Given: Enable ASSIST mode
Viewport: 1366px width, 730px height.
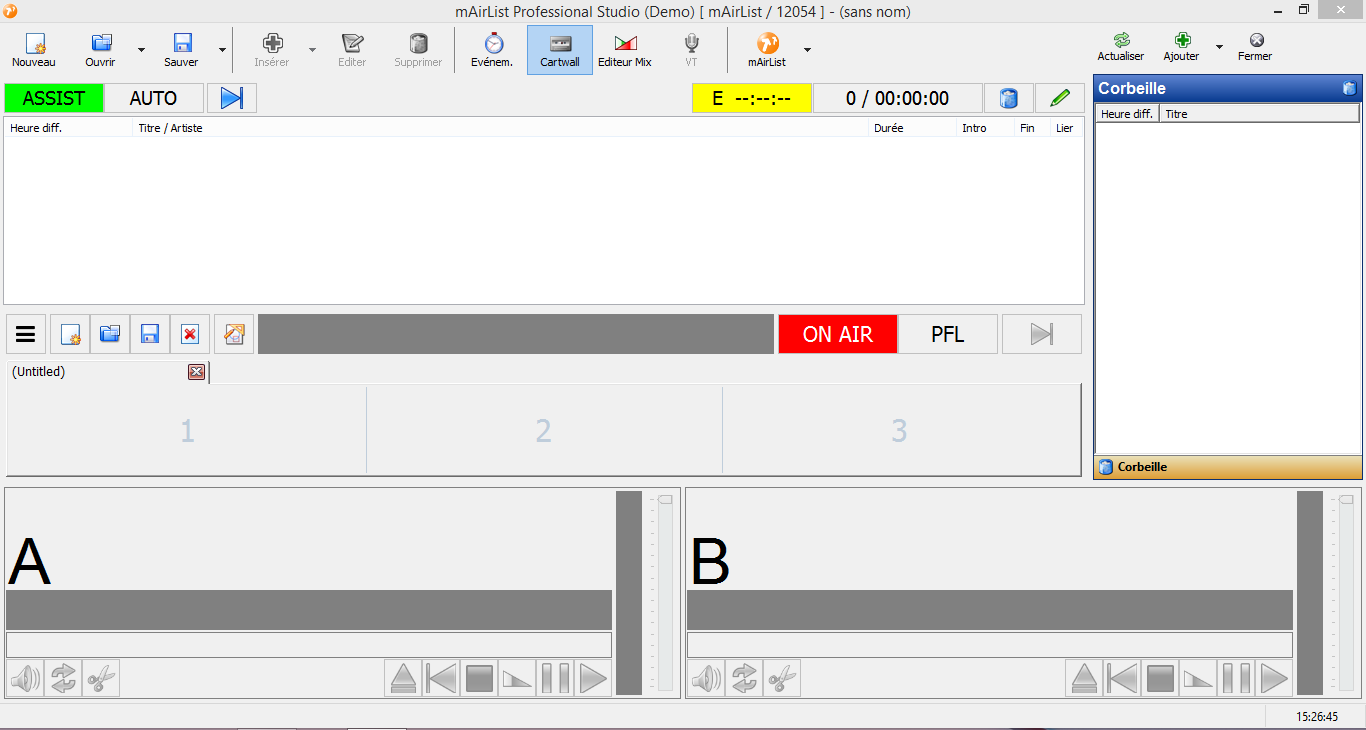Looking at the screenshot, I should [53, 98].
